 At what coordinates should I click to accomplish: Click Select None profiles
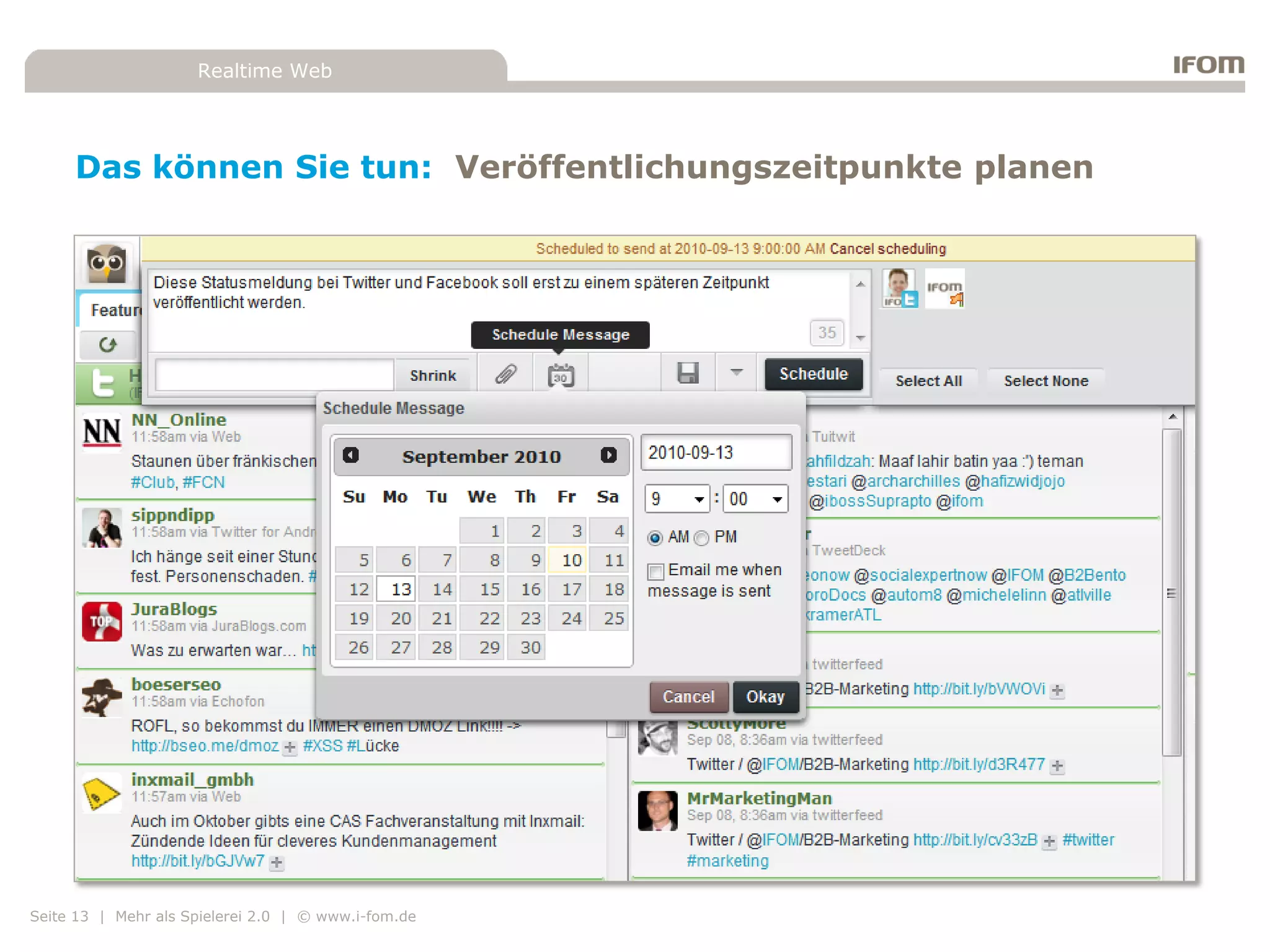(x=1046, y=381)
